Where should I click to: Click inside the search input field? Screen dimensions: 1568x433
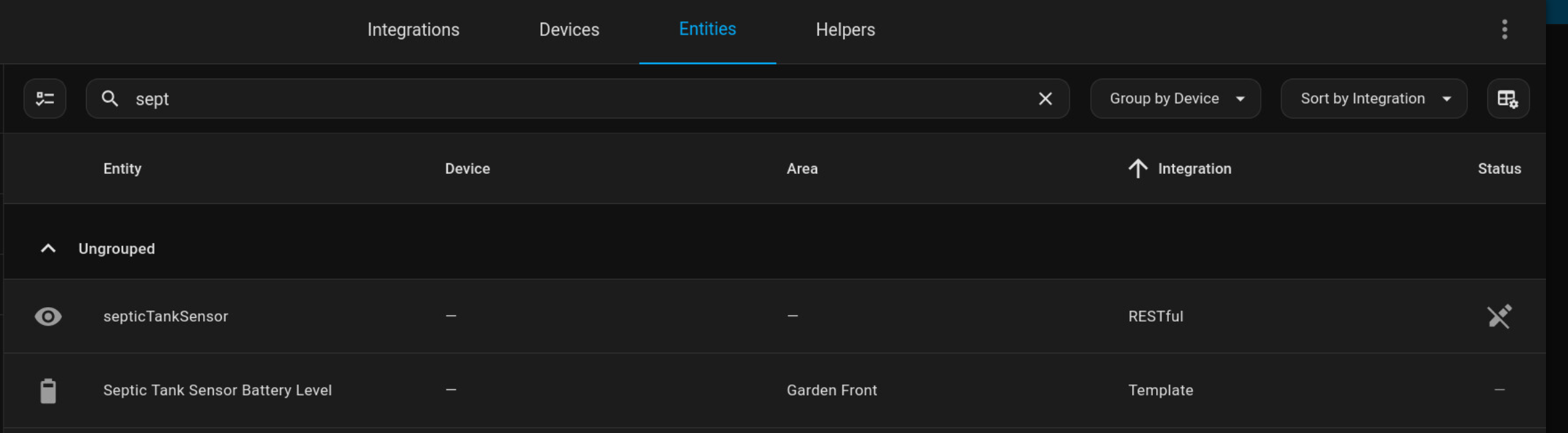(x=466, y=99)
